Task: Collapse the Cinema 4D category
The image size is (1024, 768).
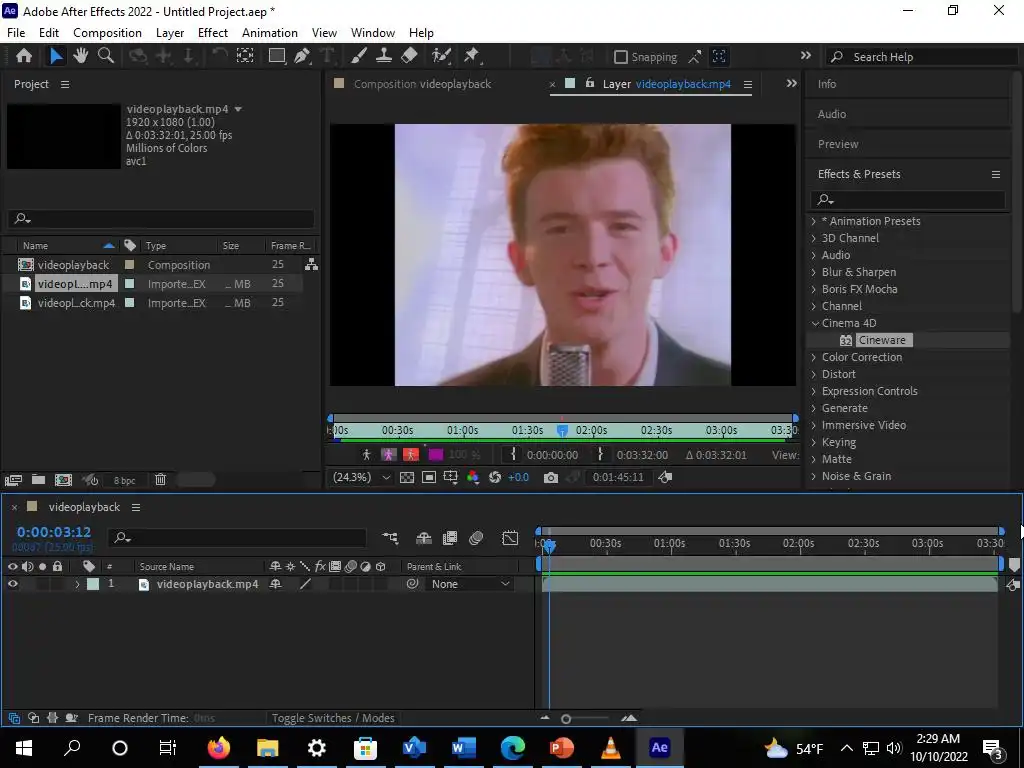Action: tap(814, 323)
